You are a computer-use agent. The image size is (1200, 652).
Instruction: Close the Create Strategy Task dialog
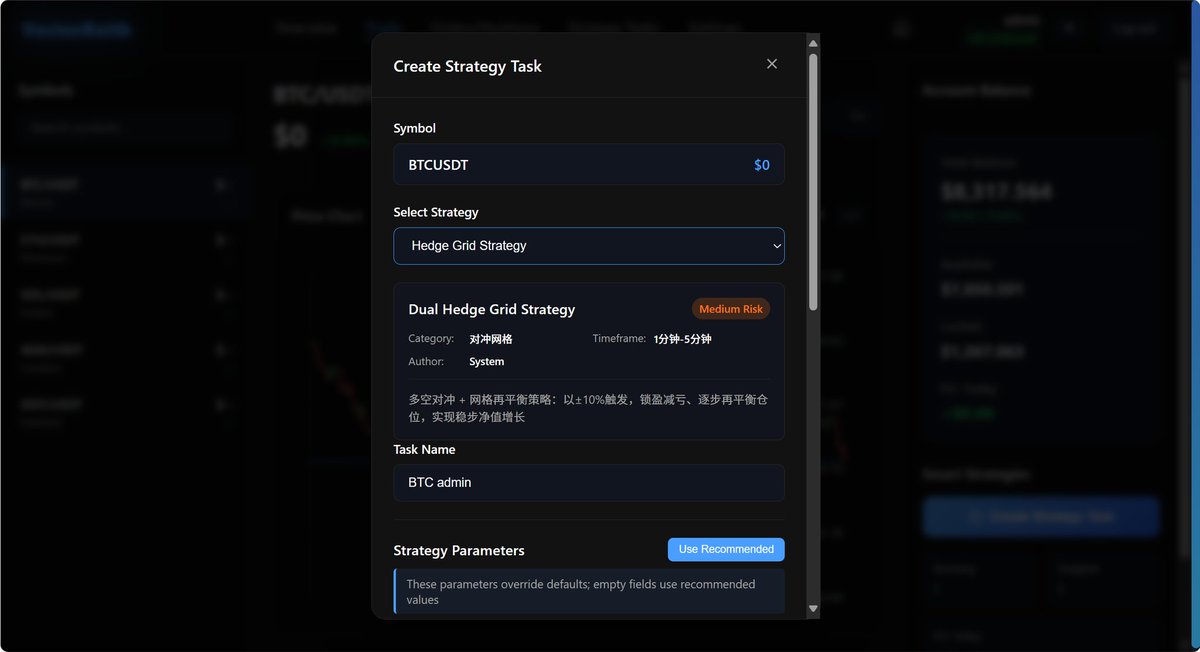tap(771, 64)
